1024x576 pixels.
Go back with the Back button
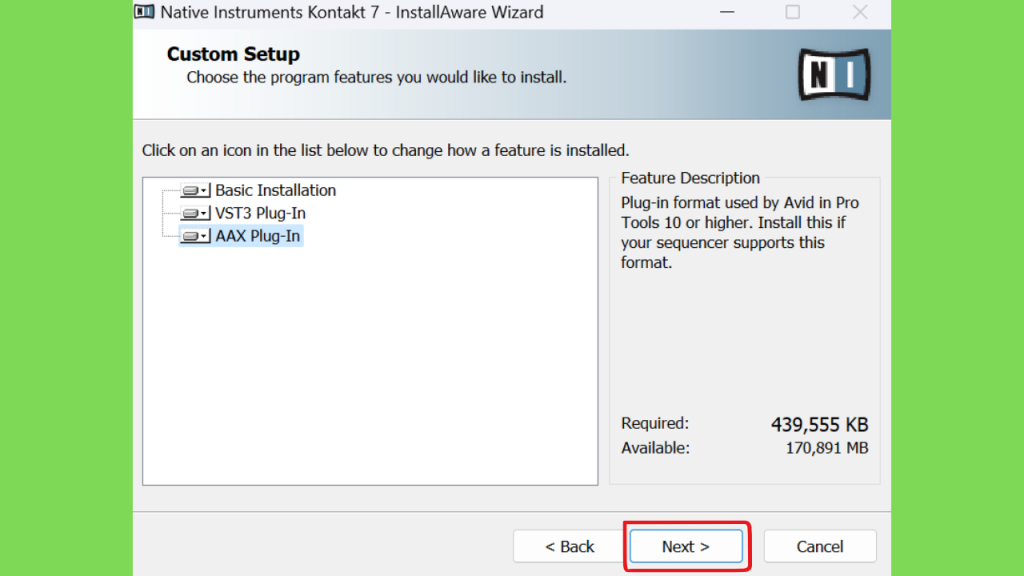pos(569,546)
